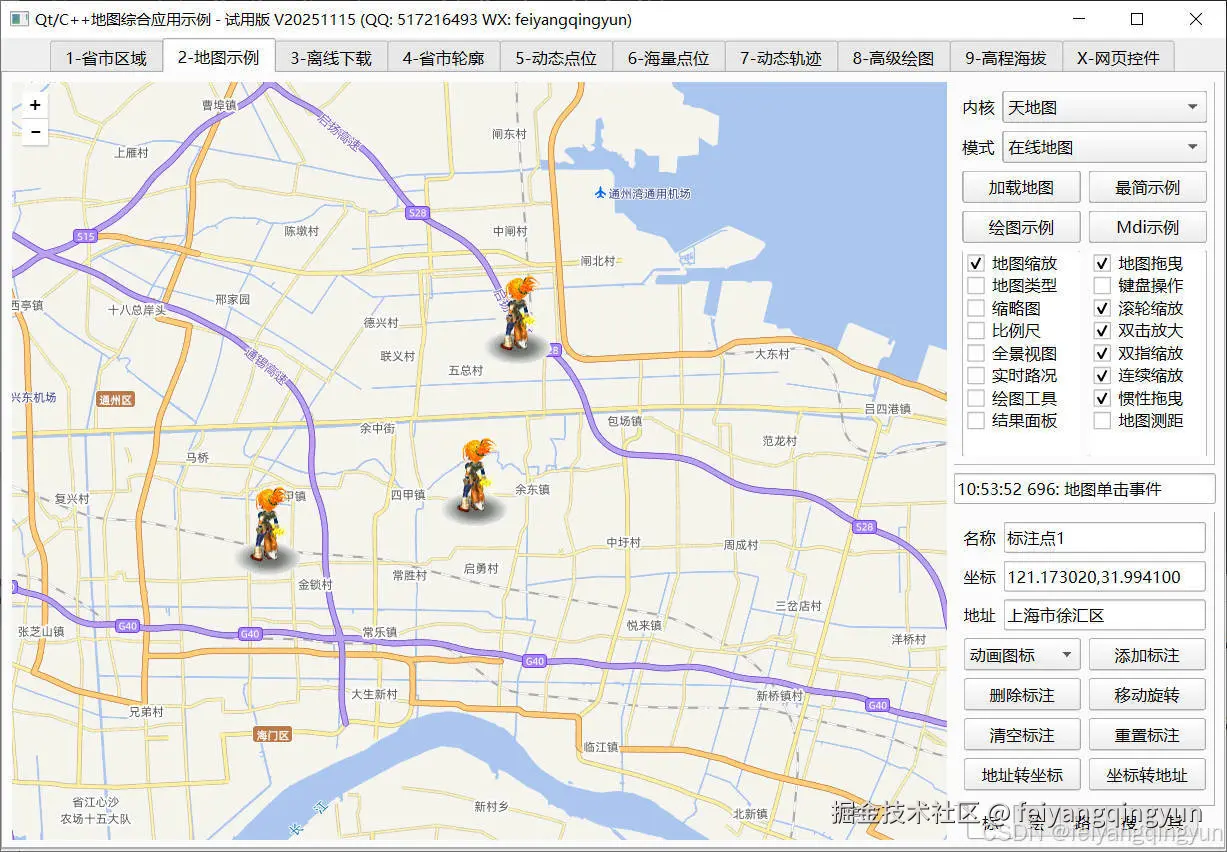Click the S28 highway badge near 闸东村
Image resolution: width=1227 pixels, height=852 pixels.
tap(418, 213)
